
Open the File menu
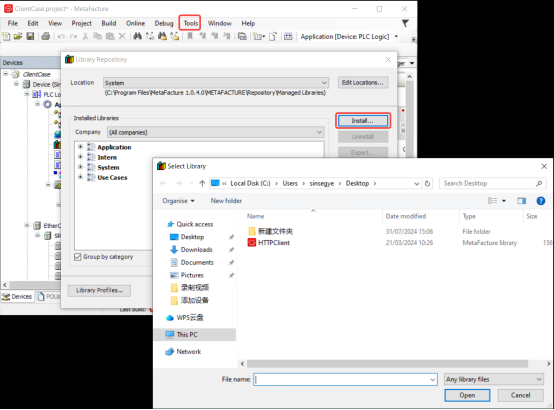[13, 23]
